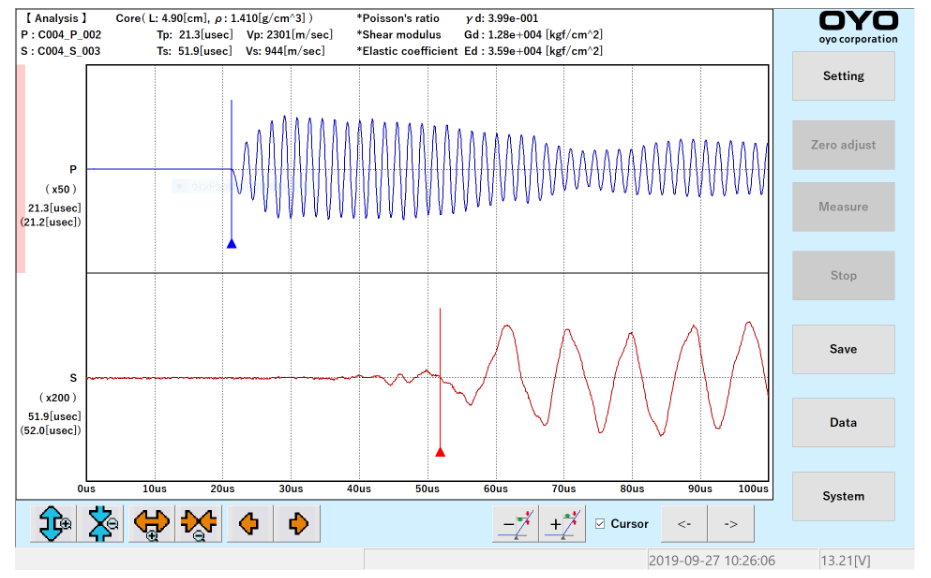Open the Data menu

pos(843,423)
